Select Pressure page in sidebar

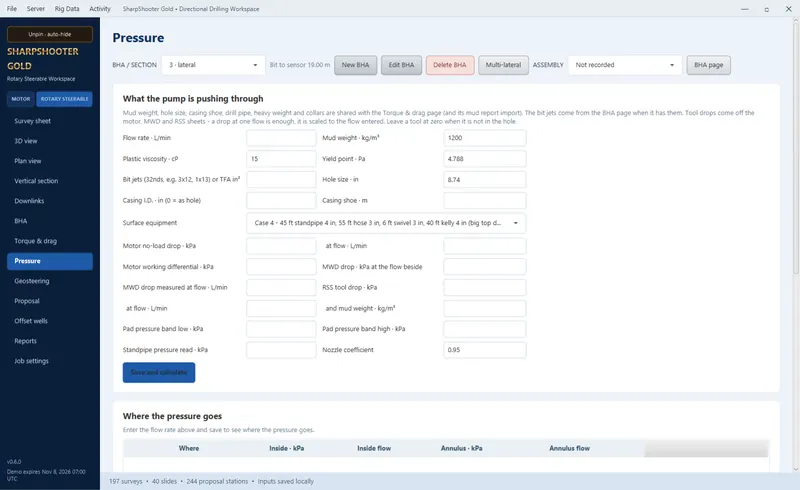point(50,261)
